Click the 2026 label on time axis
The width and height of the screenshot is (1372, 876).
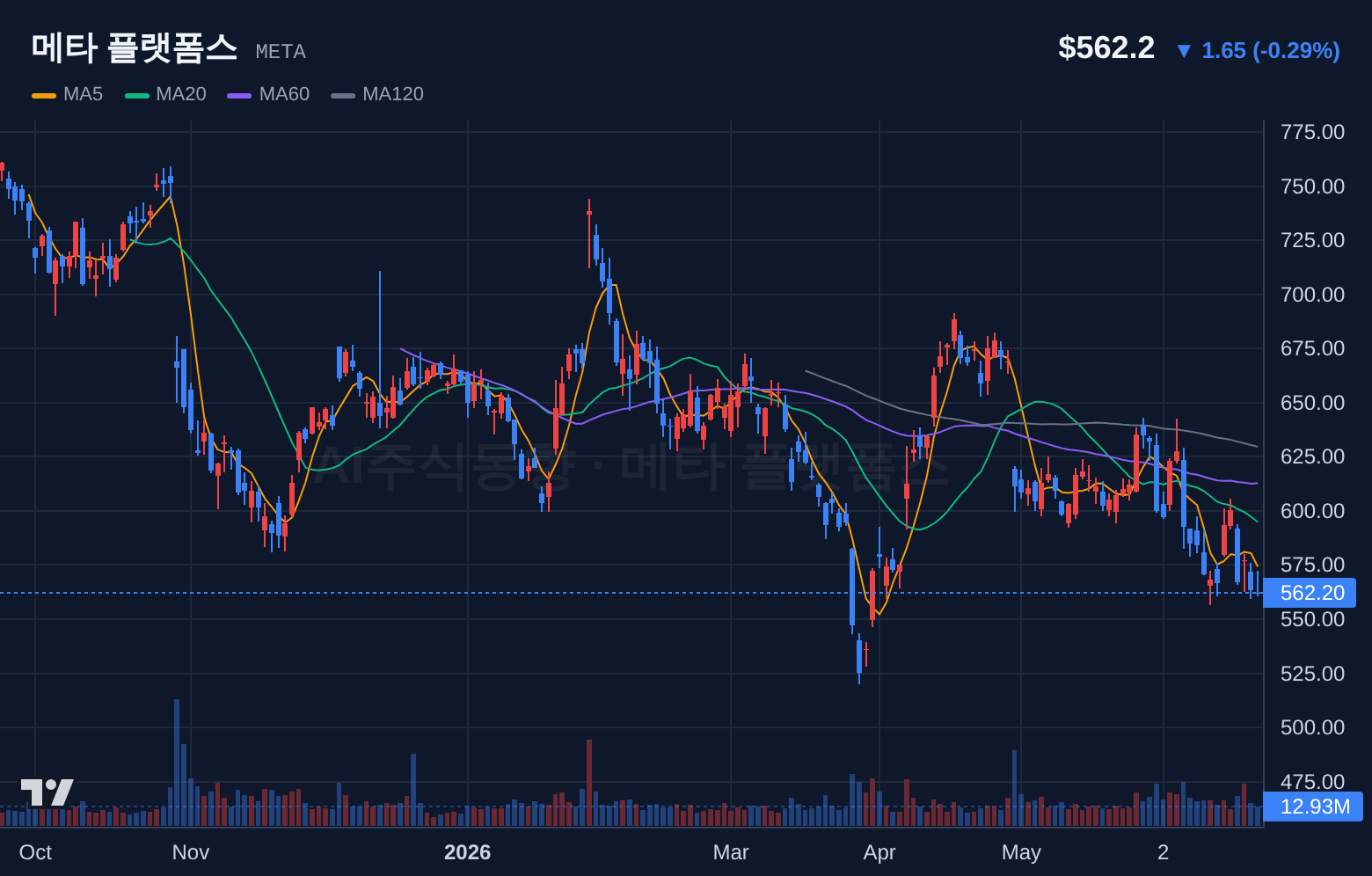point(468,852)
